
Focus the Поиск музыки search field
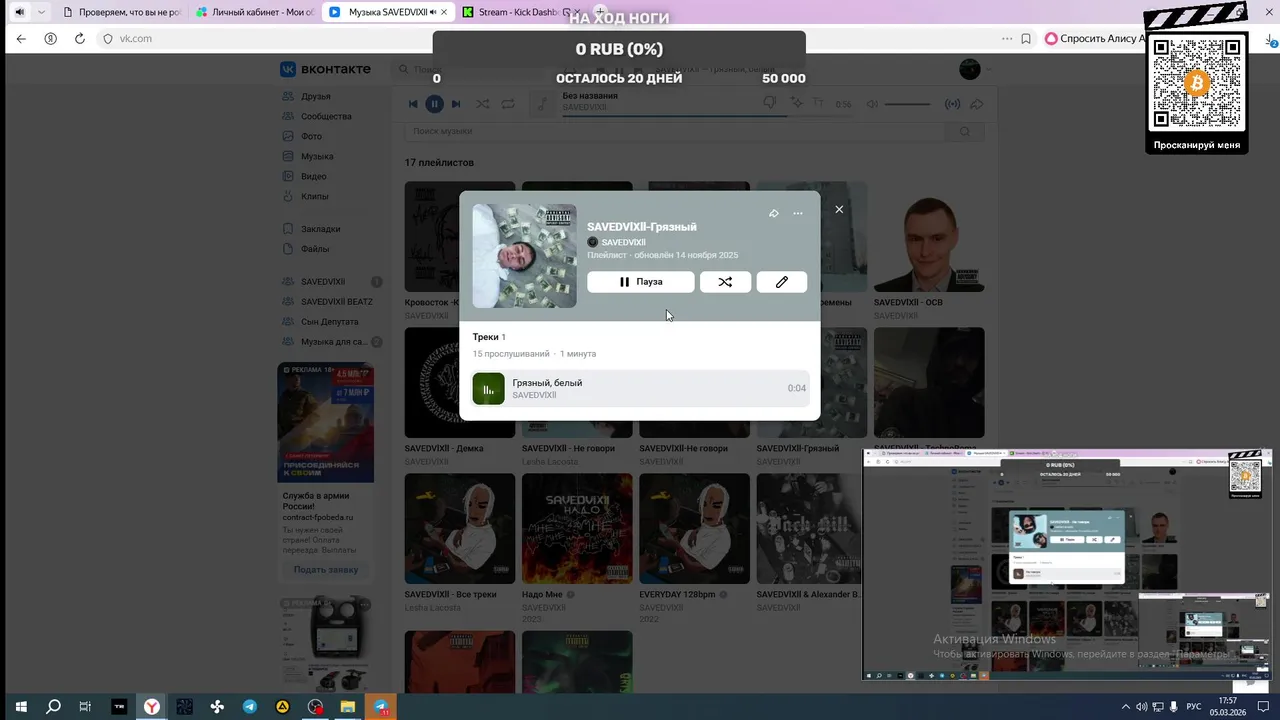(675, 131)
